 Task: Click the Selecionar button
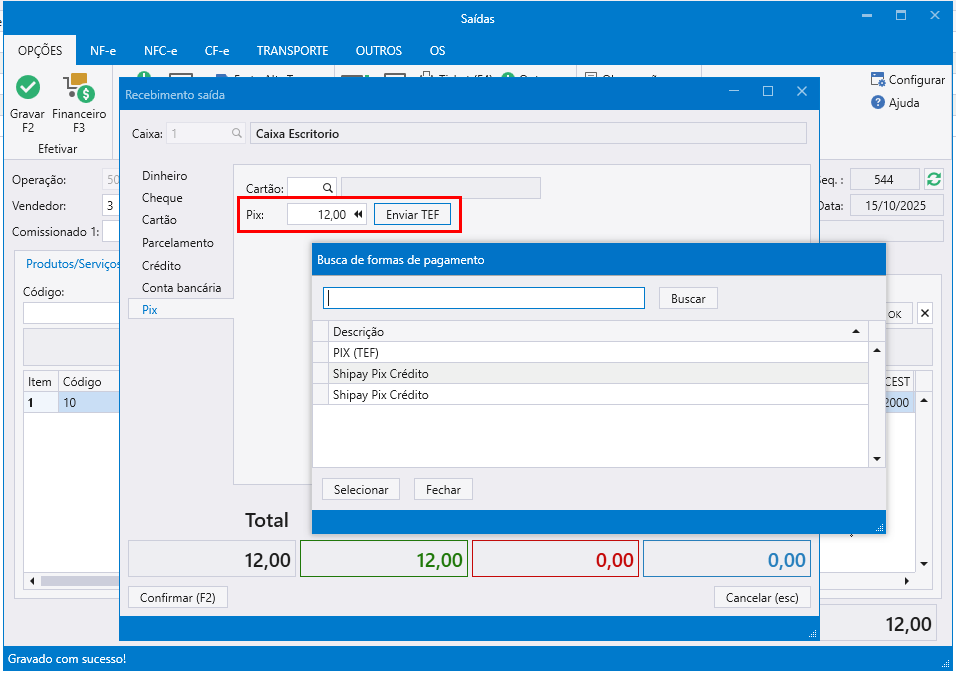[x=361, y=490]
